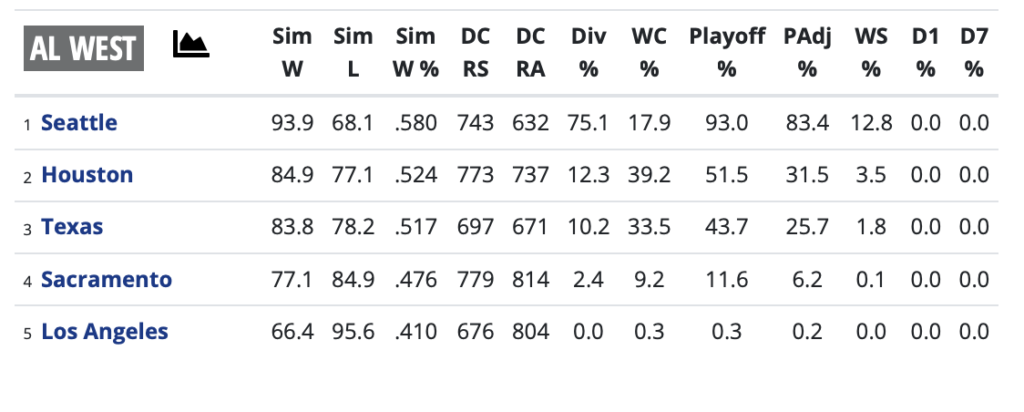
Task: Sort by DC RS column header
Action: coord(475,53)
